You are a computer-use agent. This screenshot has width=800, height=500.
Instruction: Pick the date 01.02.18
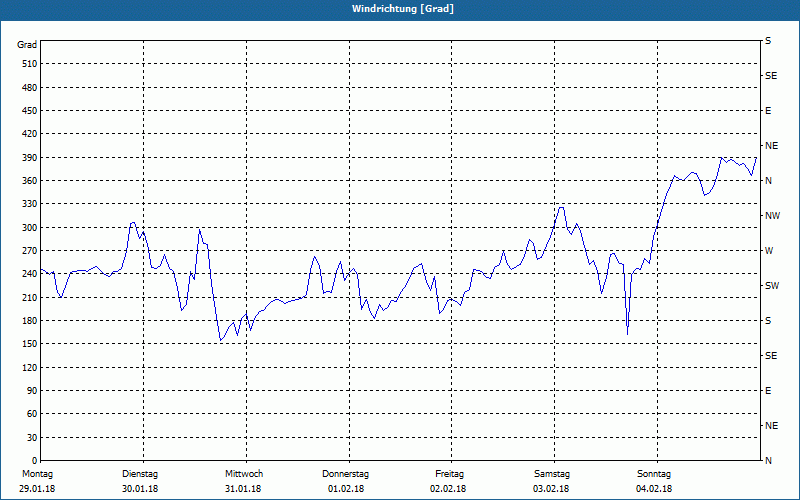[346, 489]
